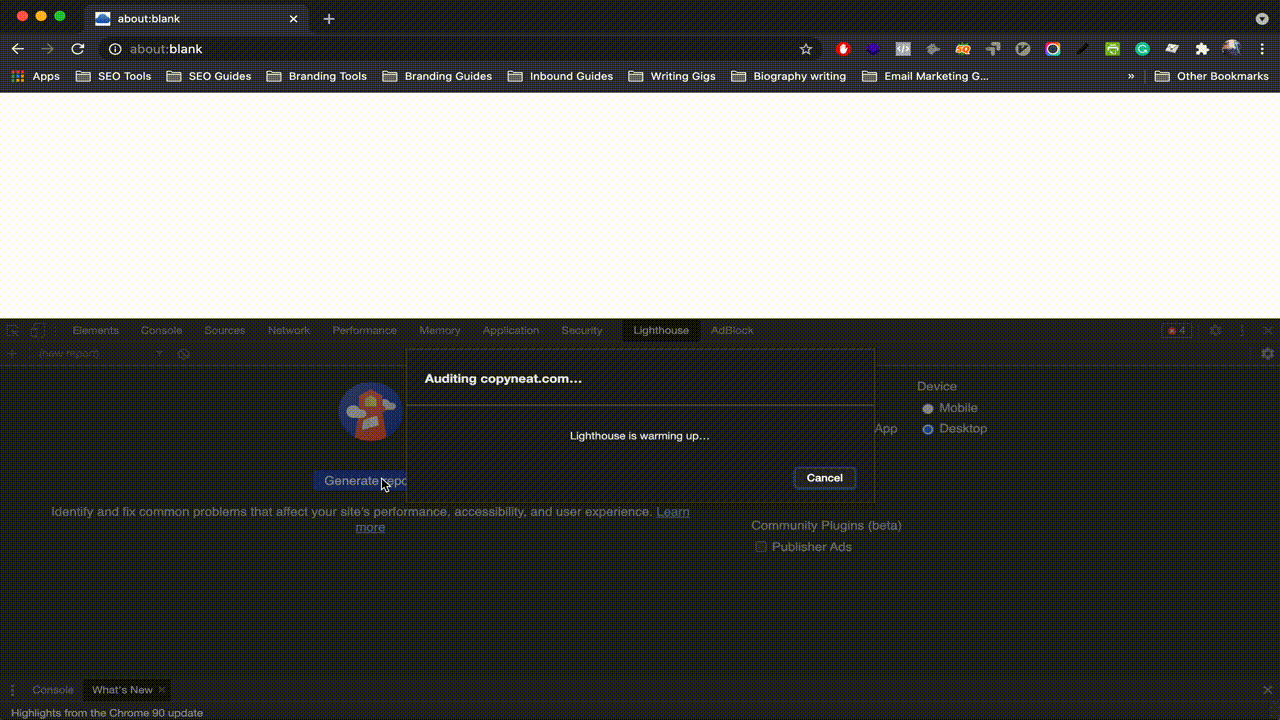This screenshot has height=720, width=1280.
Task: Add a new Lighthouse report with plus icon
Action: 13,354
